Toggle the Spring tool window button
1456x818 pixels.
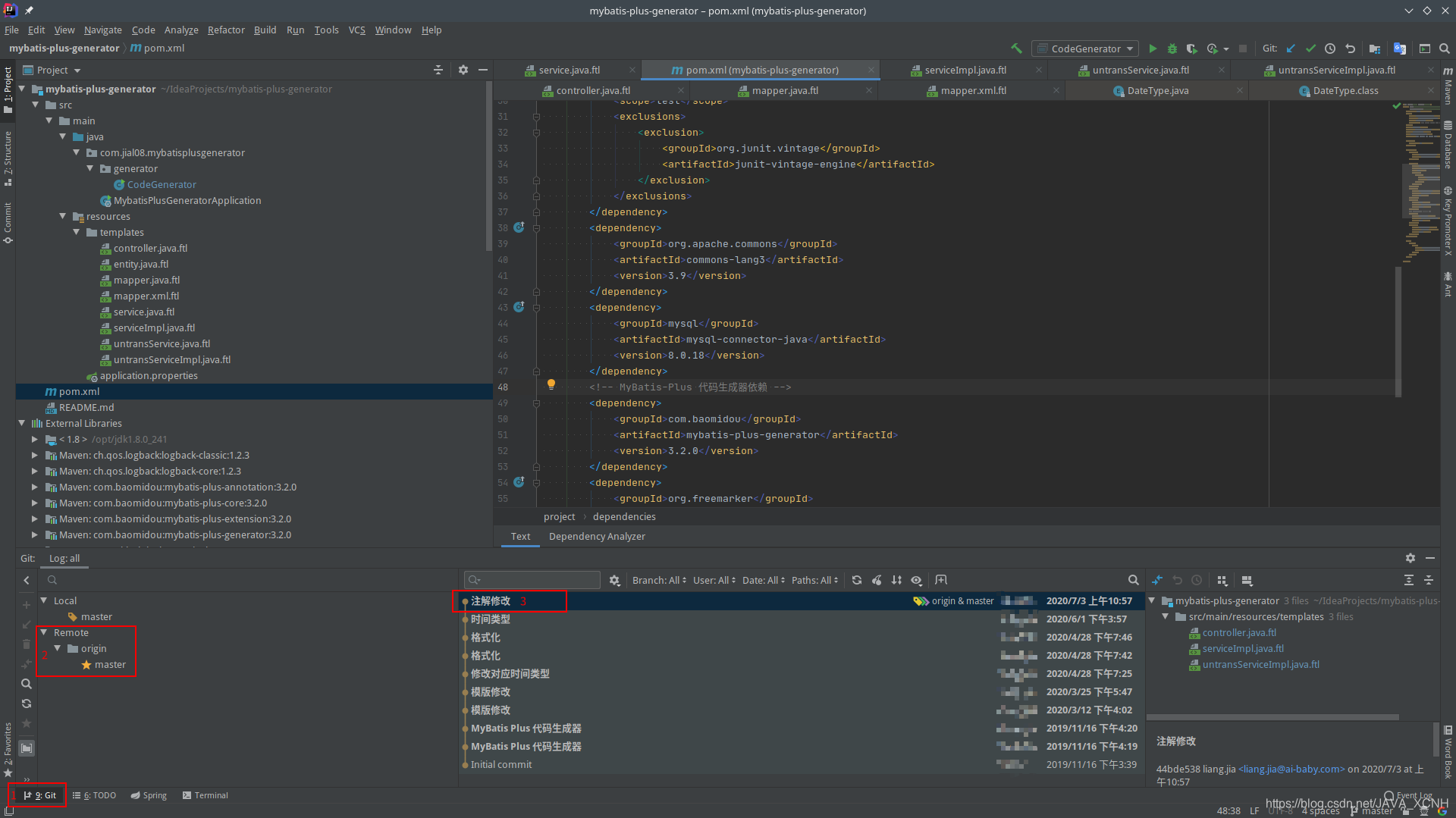pyautogui.click(x=149, y=795)
